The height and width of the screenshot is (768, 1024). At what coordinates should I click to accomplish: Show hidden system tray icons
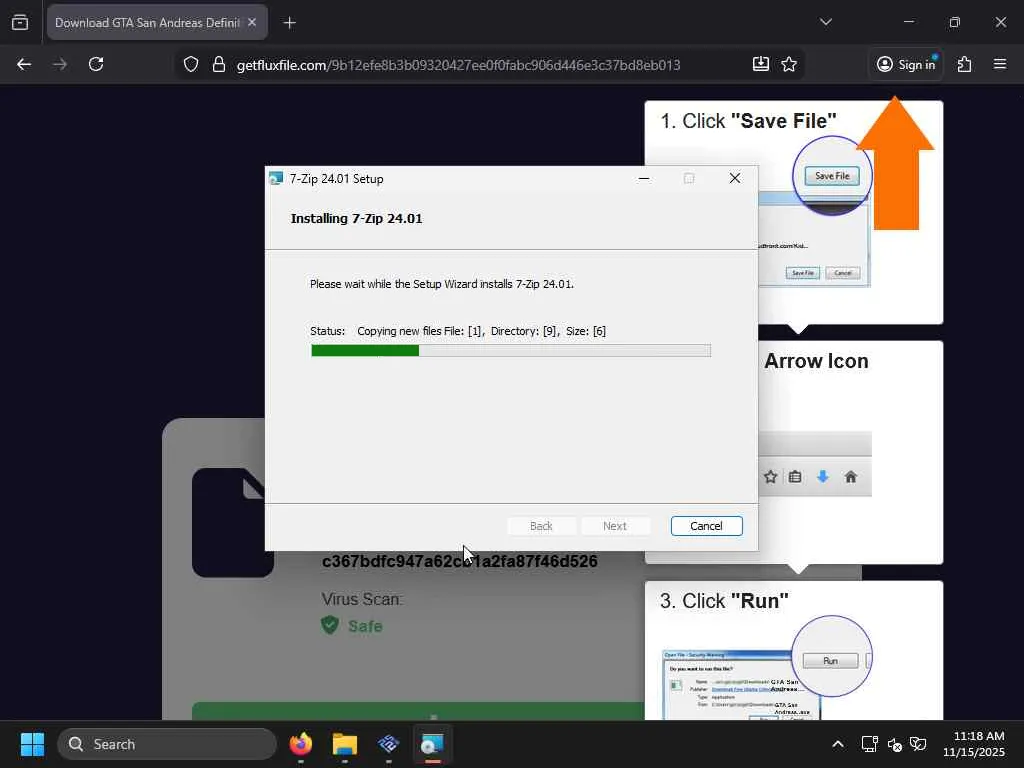tap(838, 744)
